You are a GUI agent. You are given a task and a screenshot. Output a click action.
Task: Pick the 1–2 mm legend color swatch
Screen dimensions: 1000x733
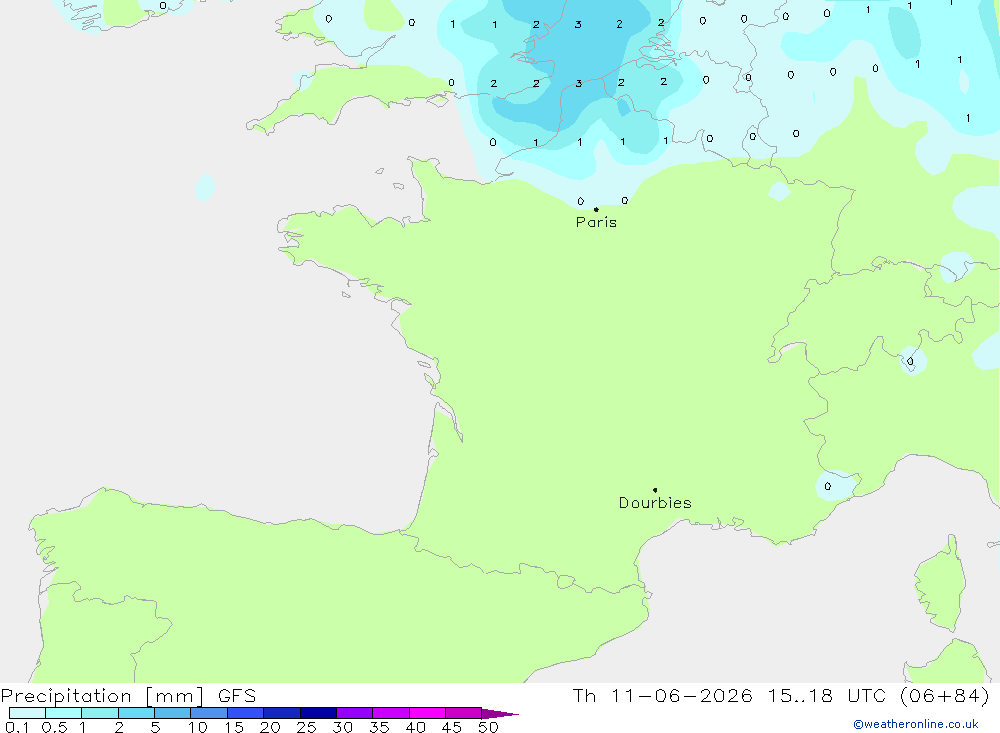pyautogui.click(x=100, y=713)
